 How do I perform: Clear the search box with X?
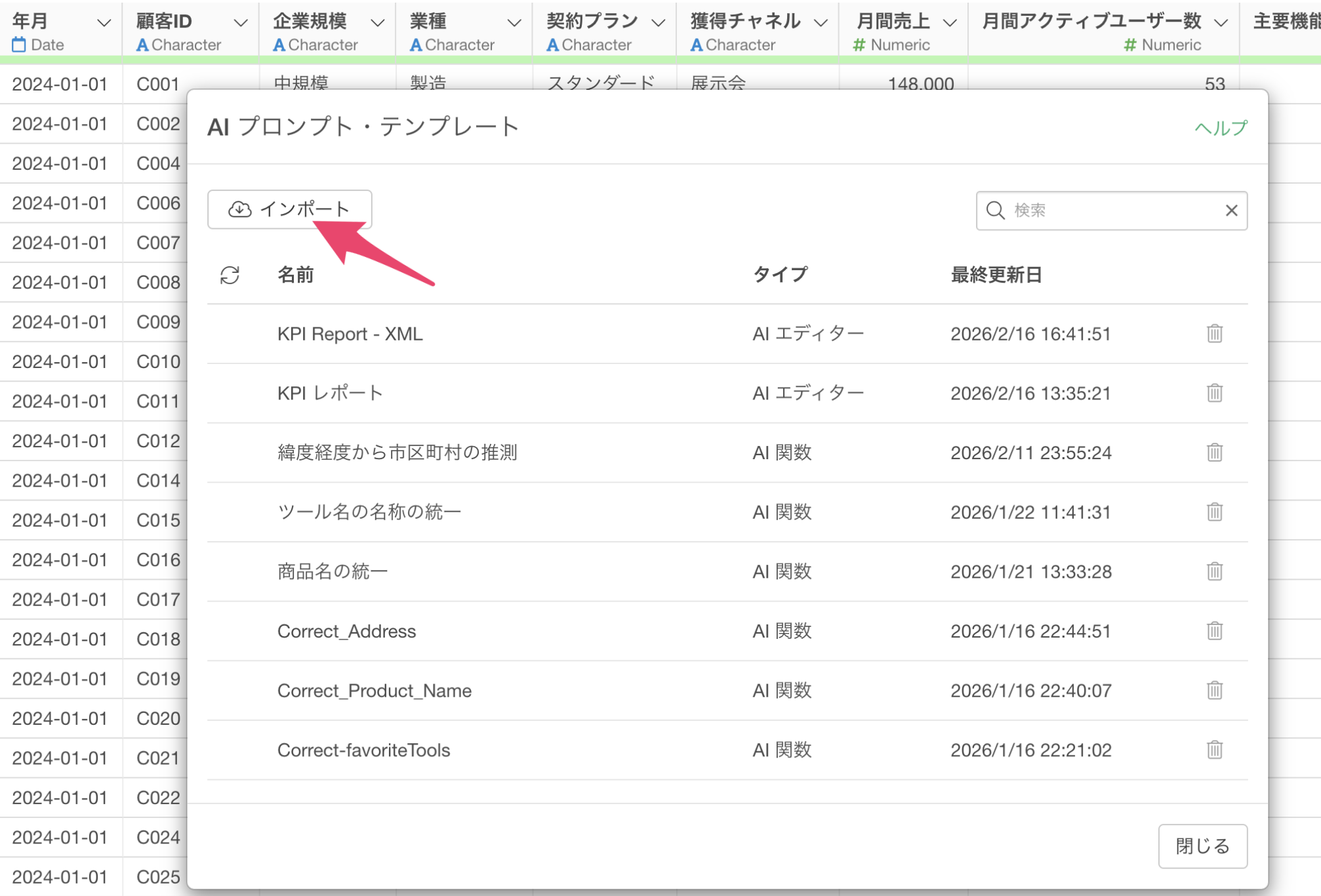click(x=1231, y=211)
